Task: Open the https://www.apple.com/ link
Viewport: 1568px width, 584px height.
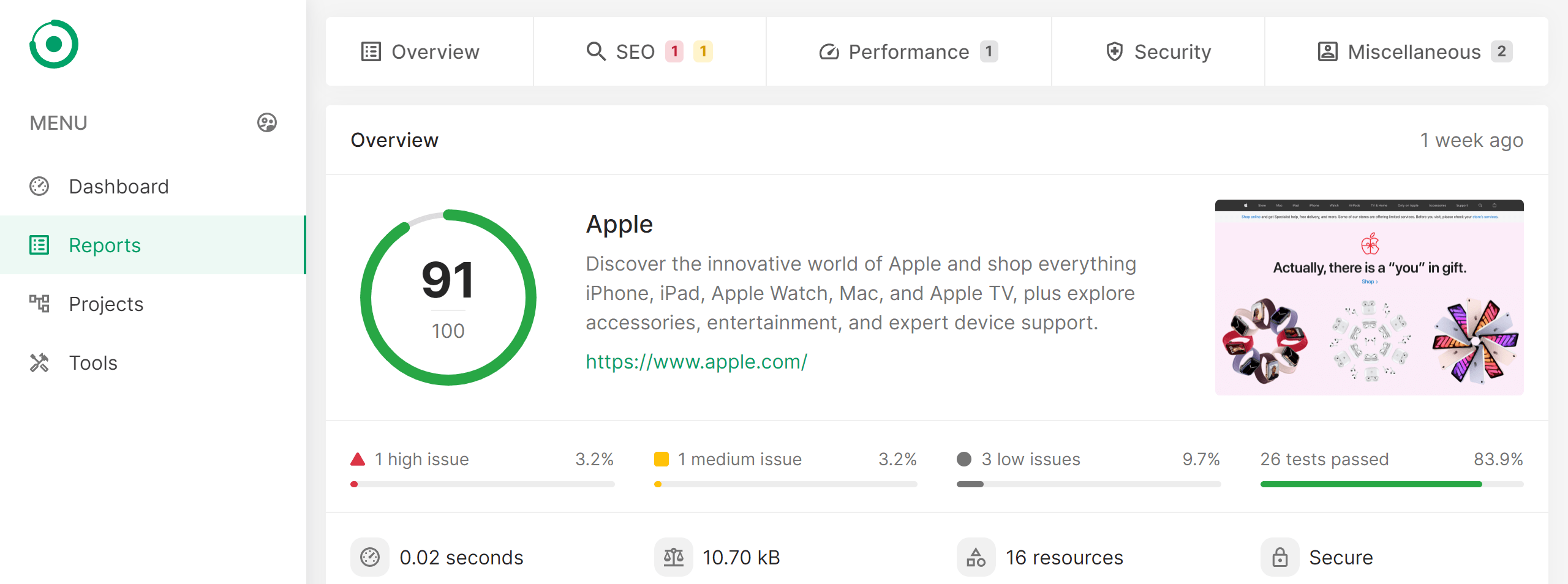Action: [696, 361]
